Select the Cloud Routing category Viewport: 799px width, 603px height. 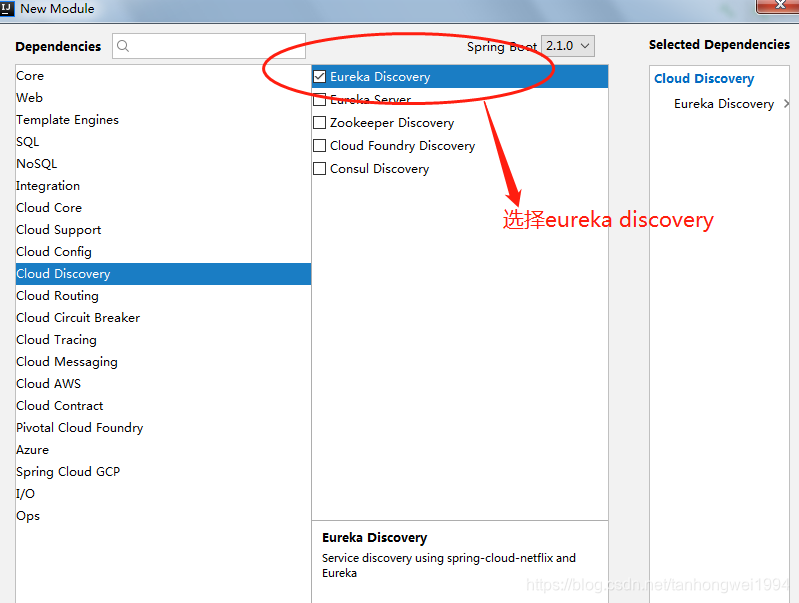pyautogui.click(x=163, y=296)
